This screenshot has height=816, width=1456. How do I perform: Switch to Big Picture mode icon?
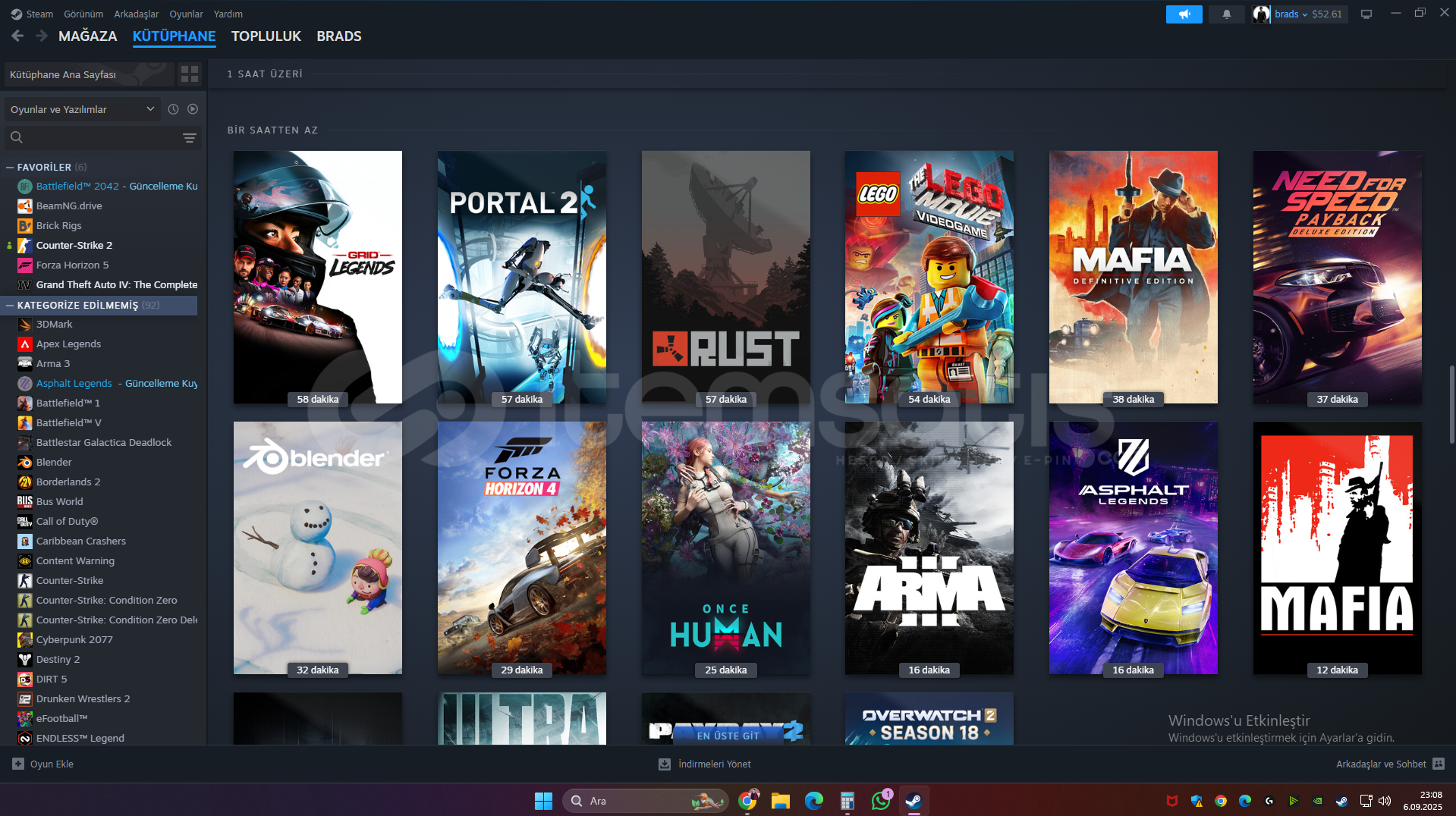(1366, 14)
